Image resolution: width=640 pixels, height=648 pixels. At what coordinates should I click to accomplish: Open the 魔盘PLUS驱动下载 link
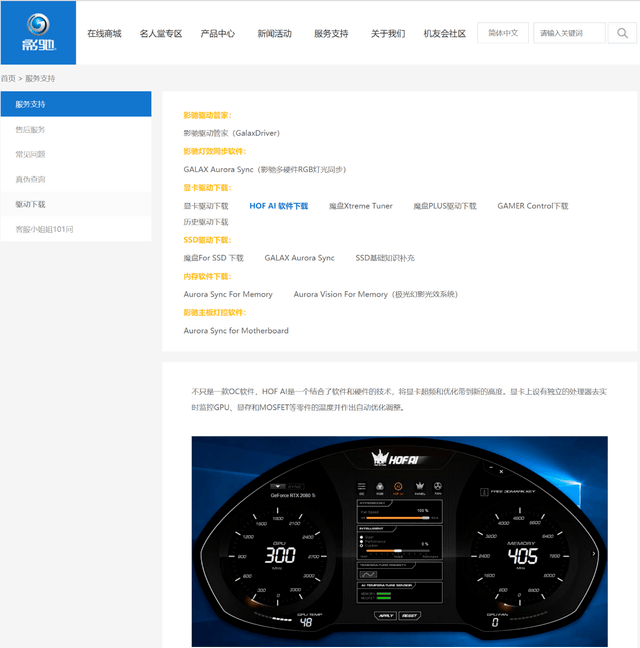coord(445,206)
